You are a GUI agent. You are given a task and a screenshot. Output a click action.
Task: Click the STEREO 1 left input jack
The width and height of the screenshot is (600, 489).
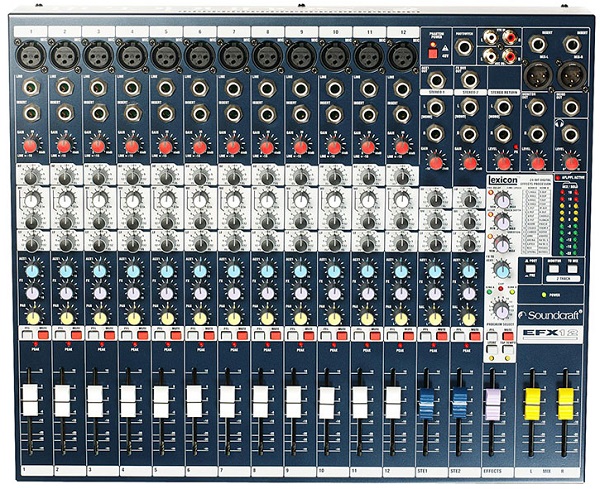click(436, 108)
